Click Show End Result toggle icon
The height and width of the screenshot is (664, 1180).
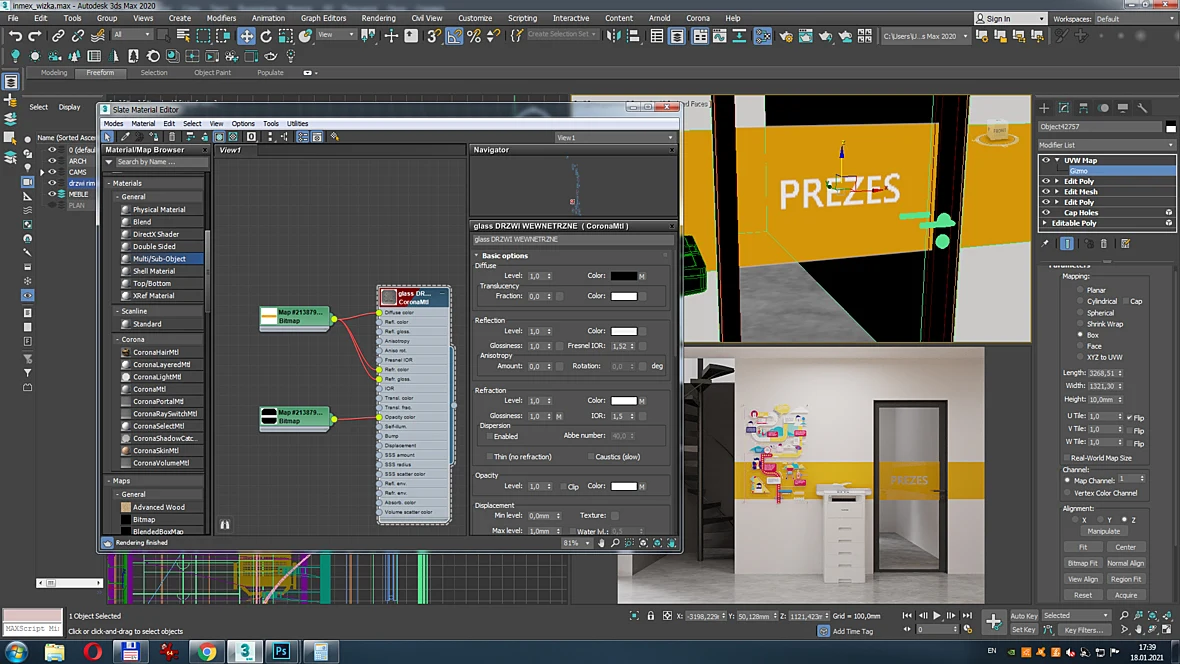pos(1067,243)
